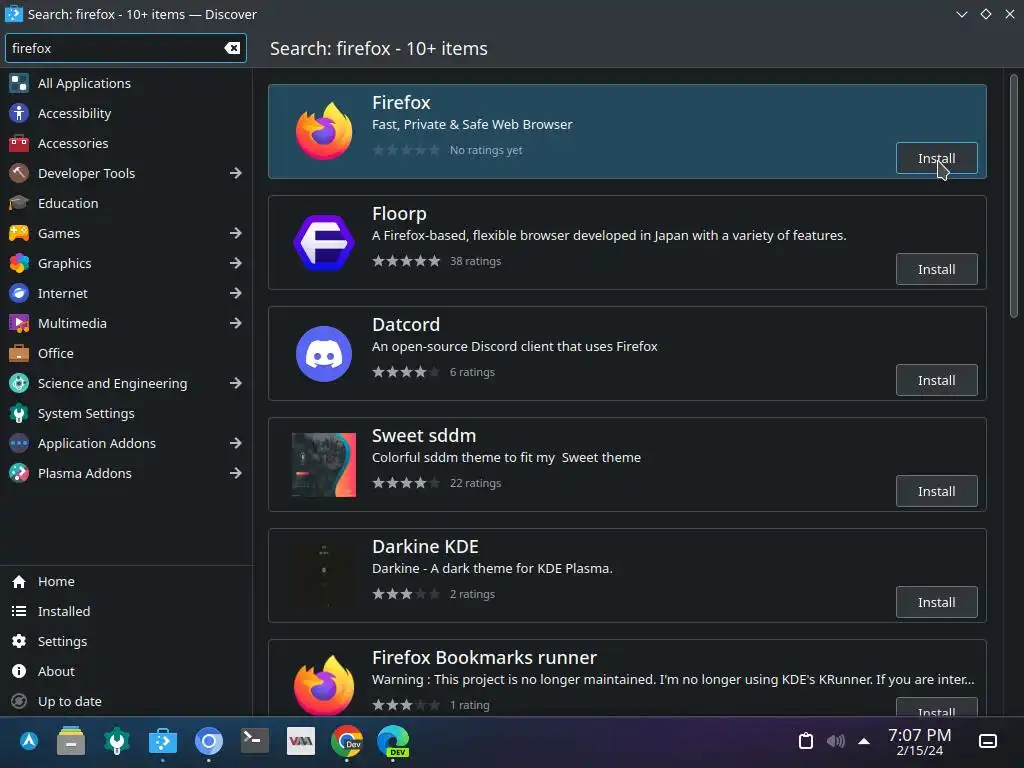Click the Office briefcase icon

click(19, 353)
